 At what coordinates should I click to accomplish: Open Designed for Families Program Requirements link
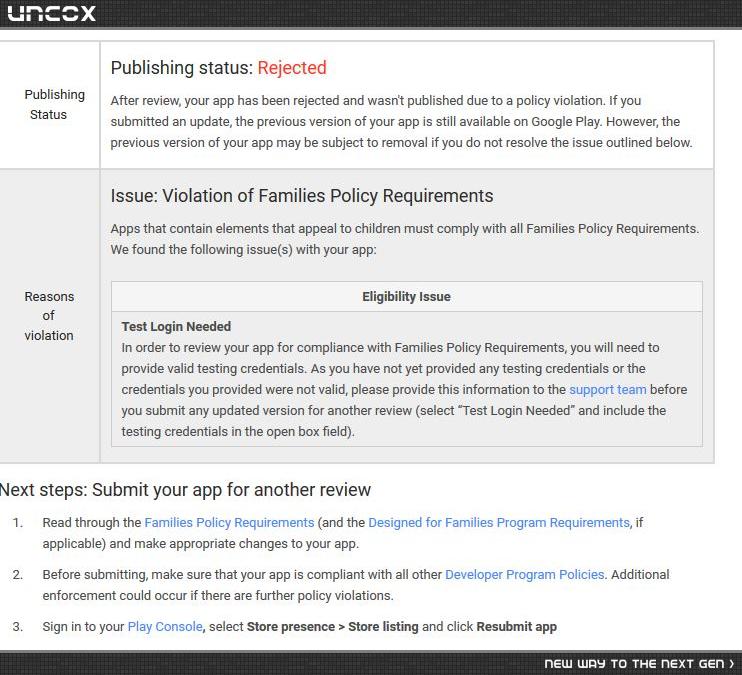coord(499,523)
